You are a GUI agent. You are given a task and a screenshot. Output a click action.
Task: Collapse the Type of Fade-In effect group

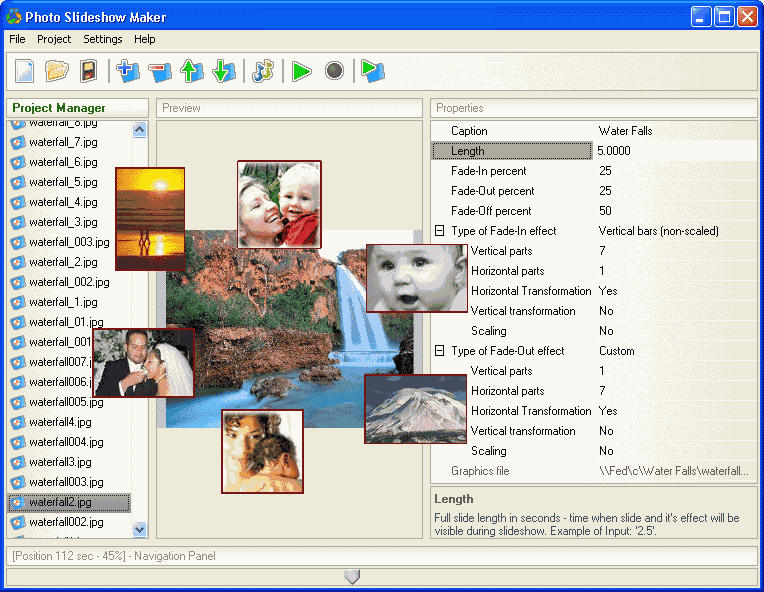click(x=439, y=230)
